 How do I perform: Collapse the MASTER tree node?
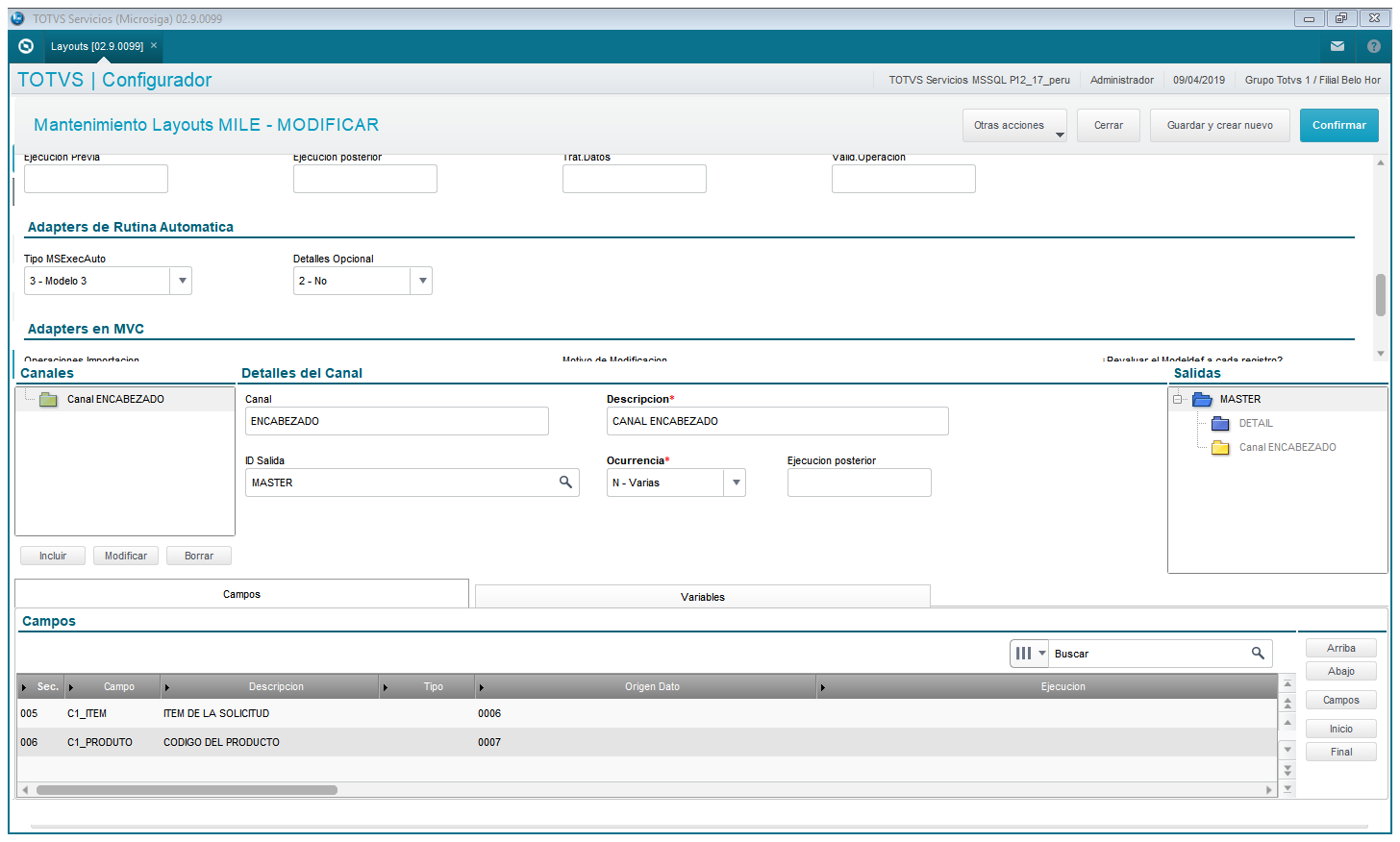pos(1177,399)
